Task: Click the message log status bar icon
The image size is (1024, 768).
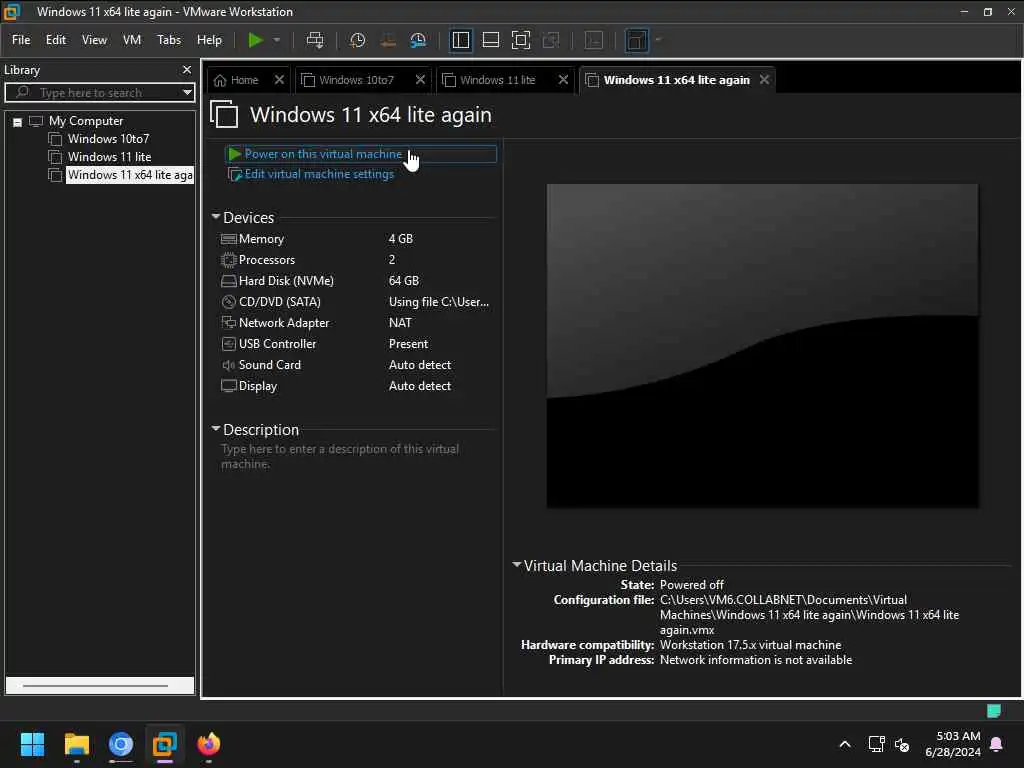Action: [993, 711]
